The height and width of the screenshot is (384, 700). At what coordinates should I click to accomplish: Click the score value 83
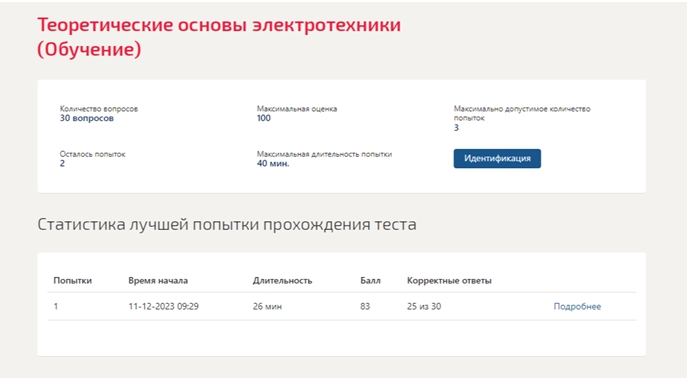point(365,306)
